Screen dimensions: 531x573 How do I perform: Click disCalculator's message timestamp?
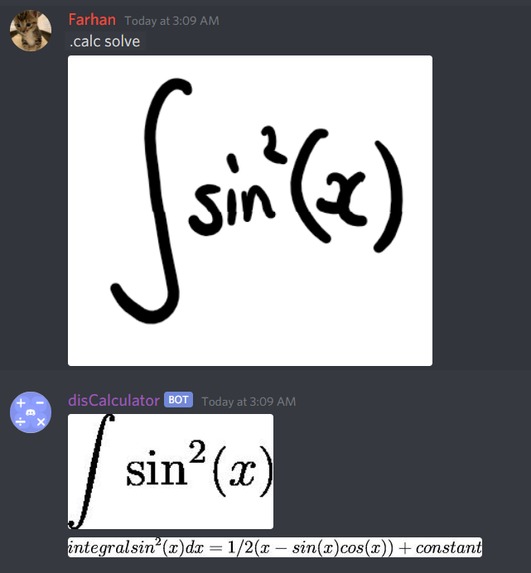249,402
